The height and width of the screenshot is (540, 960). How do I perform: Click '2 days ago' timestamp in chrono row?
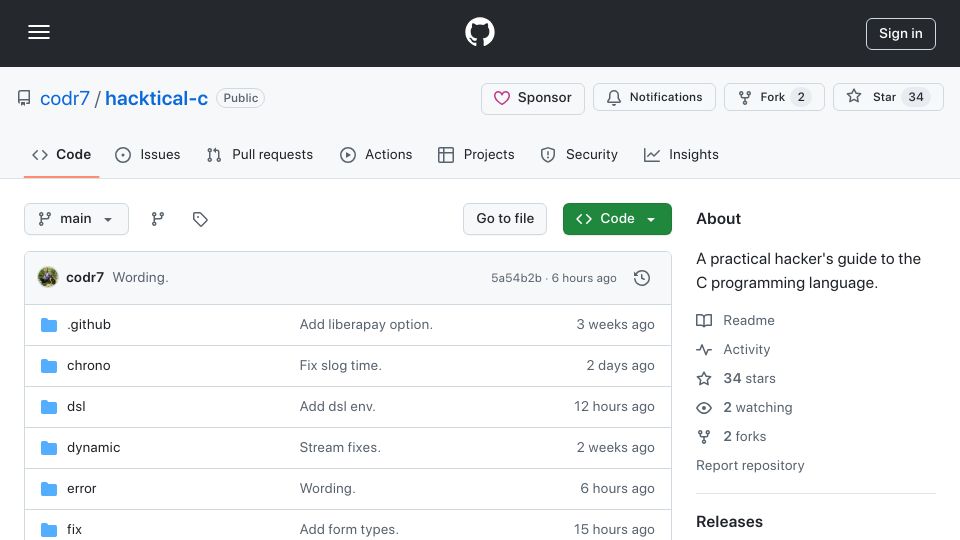[x=620, y=366]
